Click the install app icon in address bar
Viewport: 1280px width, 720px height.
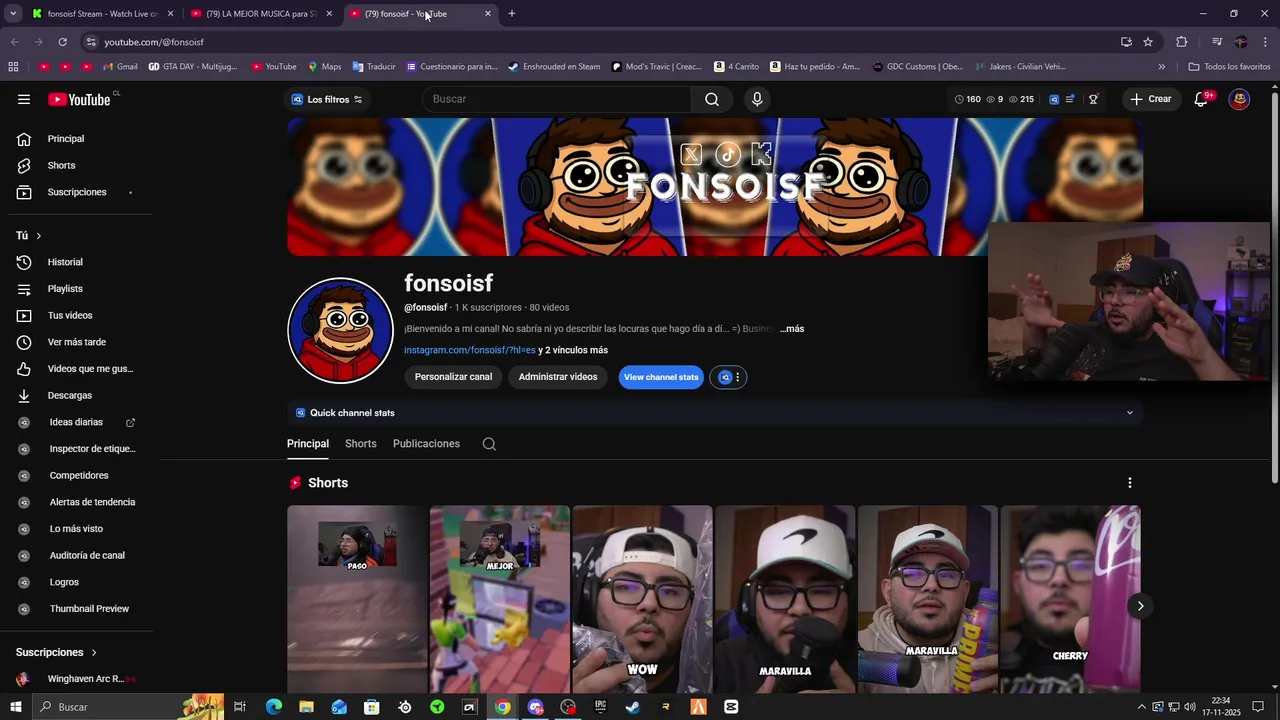[1126, 42]
